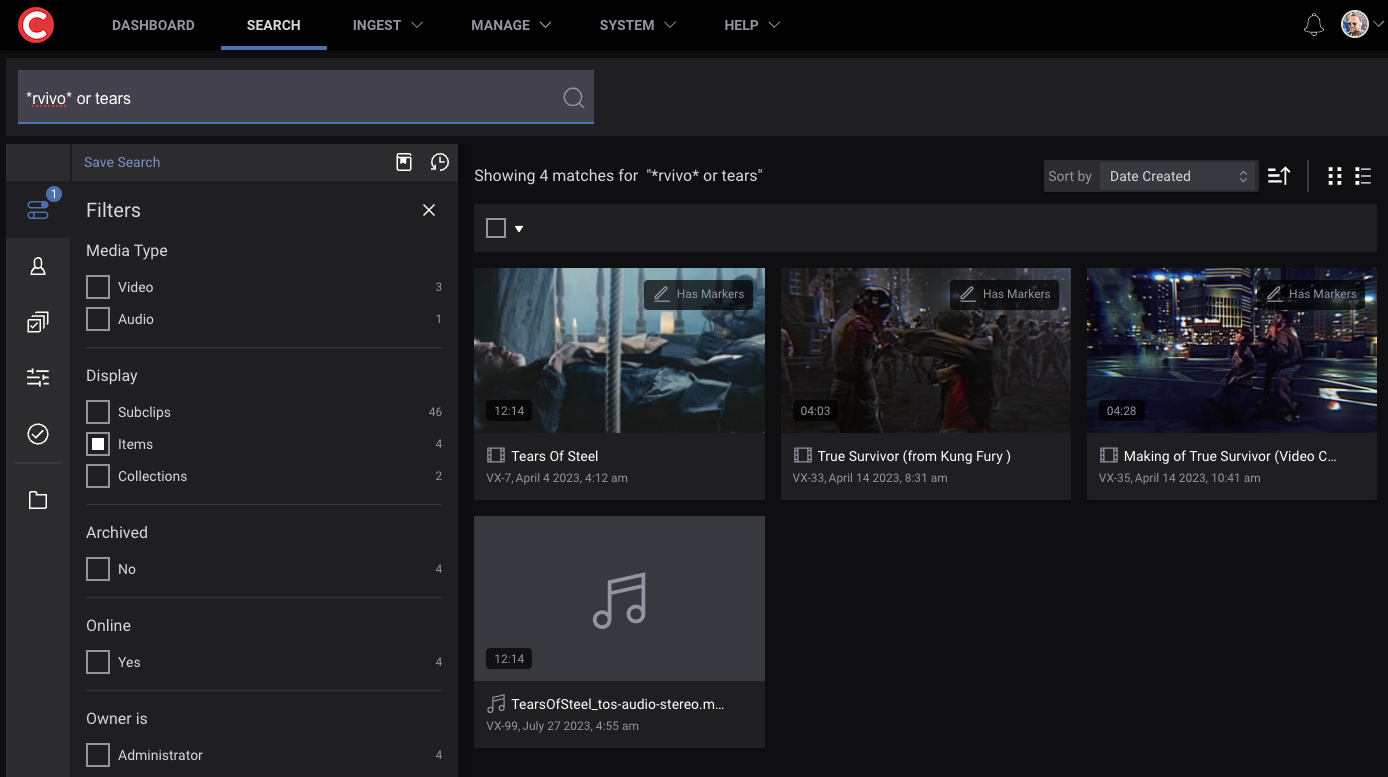
Task: Check the Collections display filter
Action: tap(98, 476)
